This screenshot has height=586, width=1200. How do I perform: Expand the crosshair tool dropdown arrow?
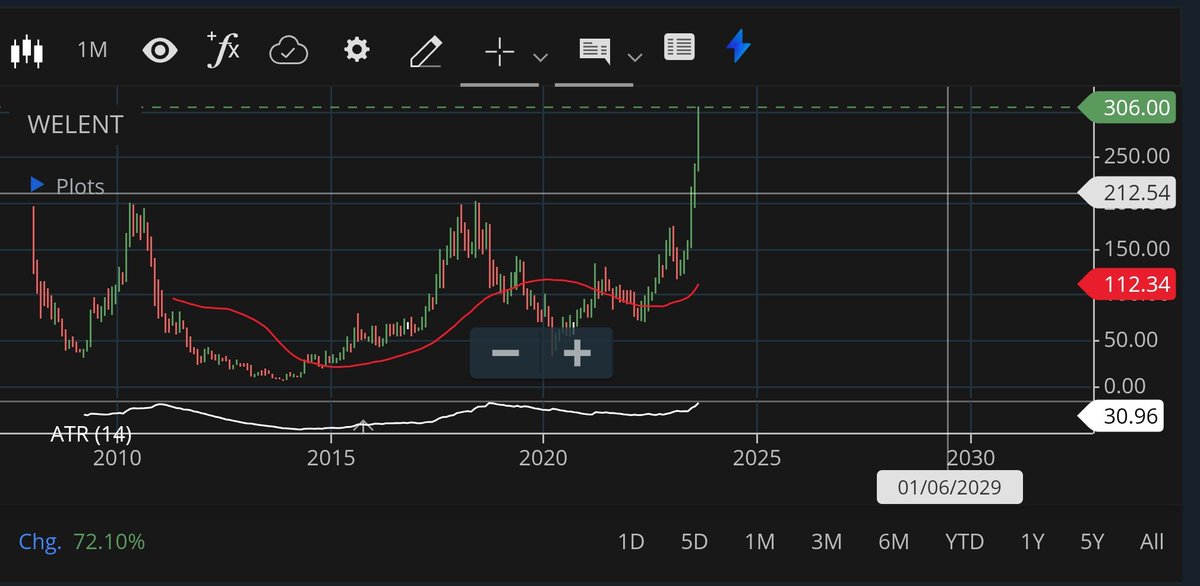point(540,57)
